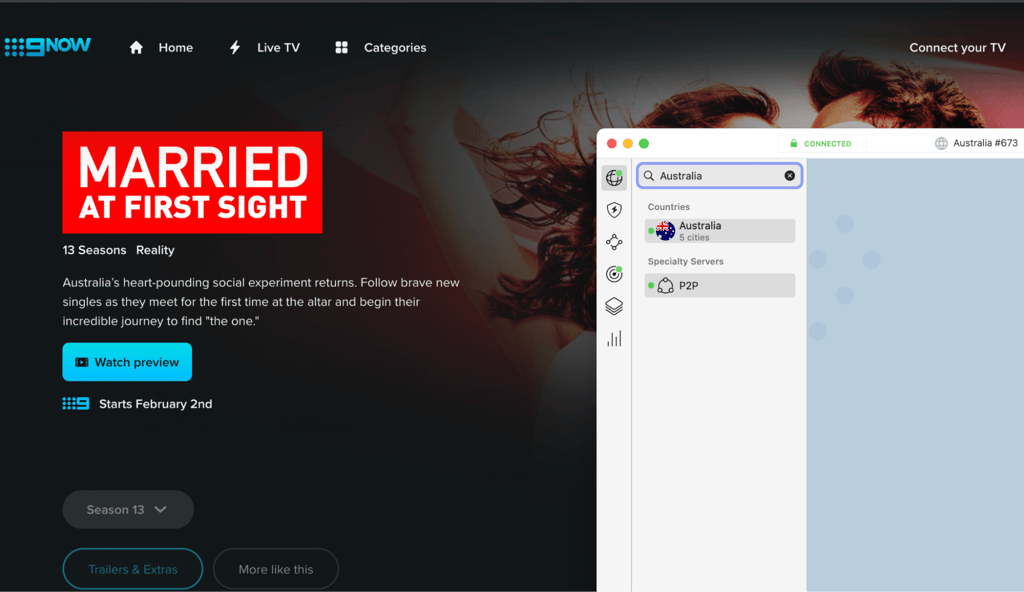Image resolution: width=1024 pixels, height=592 pixels.
Task: Click the Specialty Servers heading
Action: tap(685, 261)
